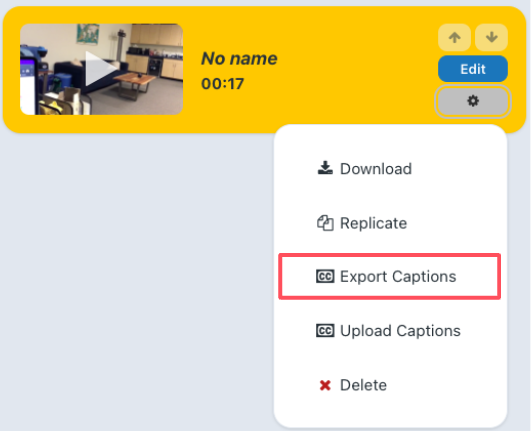The image size is (531, 431).
Task: Move the clip down with the down arrow
Action: (491, 37)
